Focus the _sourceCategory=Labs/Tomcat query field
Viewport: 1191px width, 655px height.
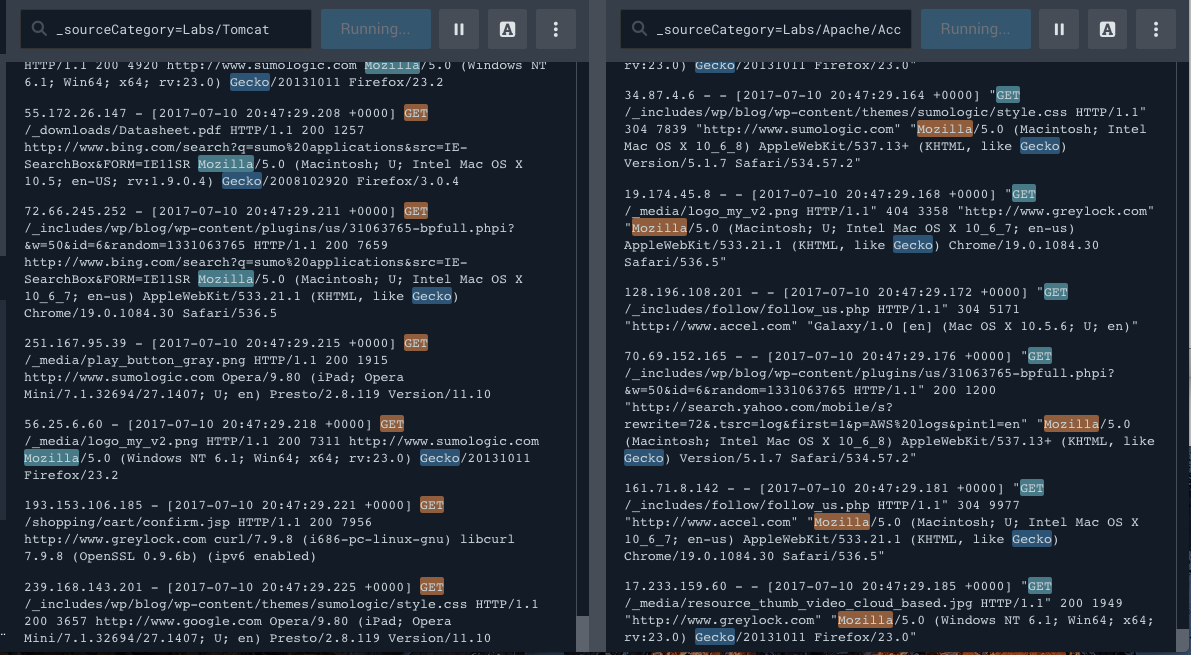pyautogui.click(x=175, y=30)
